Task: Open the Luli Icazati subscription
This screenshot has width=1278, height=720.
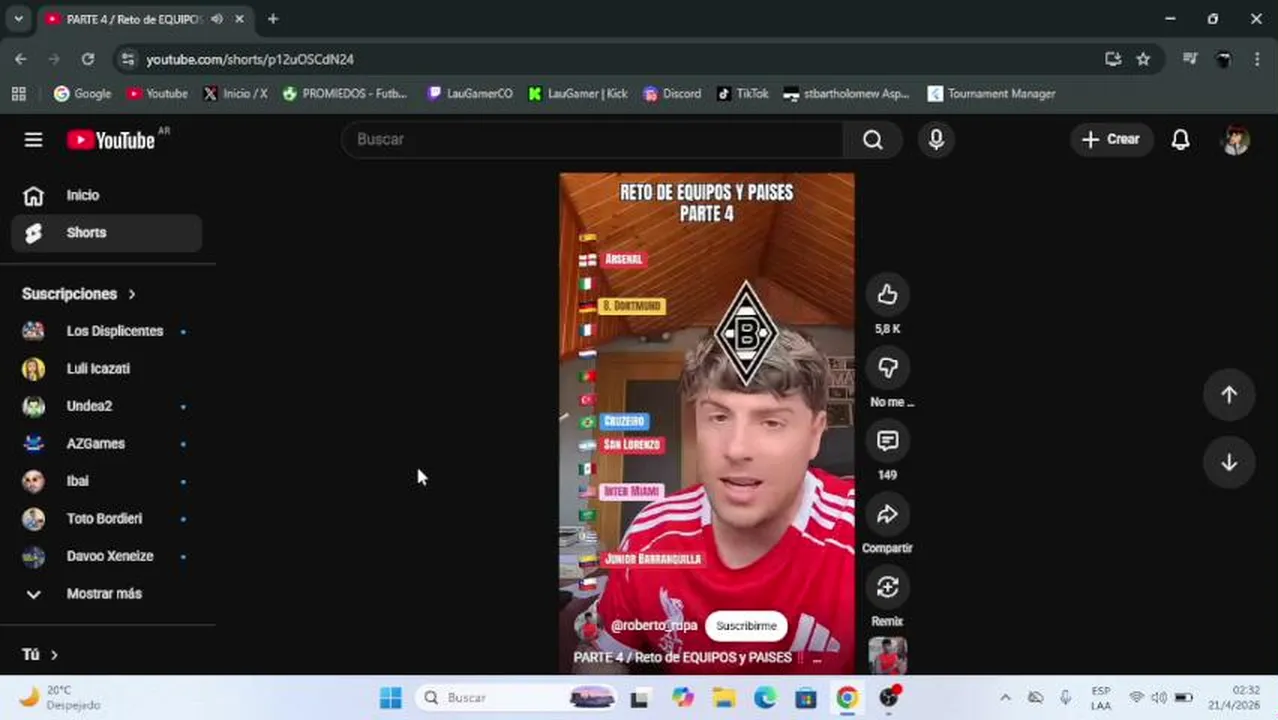Action: coord(107,368)
